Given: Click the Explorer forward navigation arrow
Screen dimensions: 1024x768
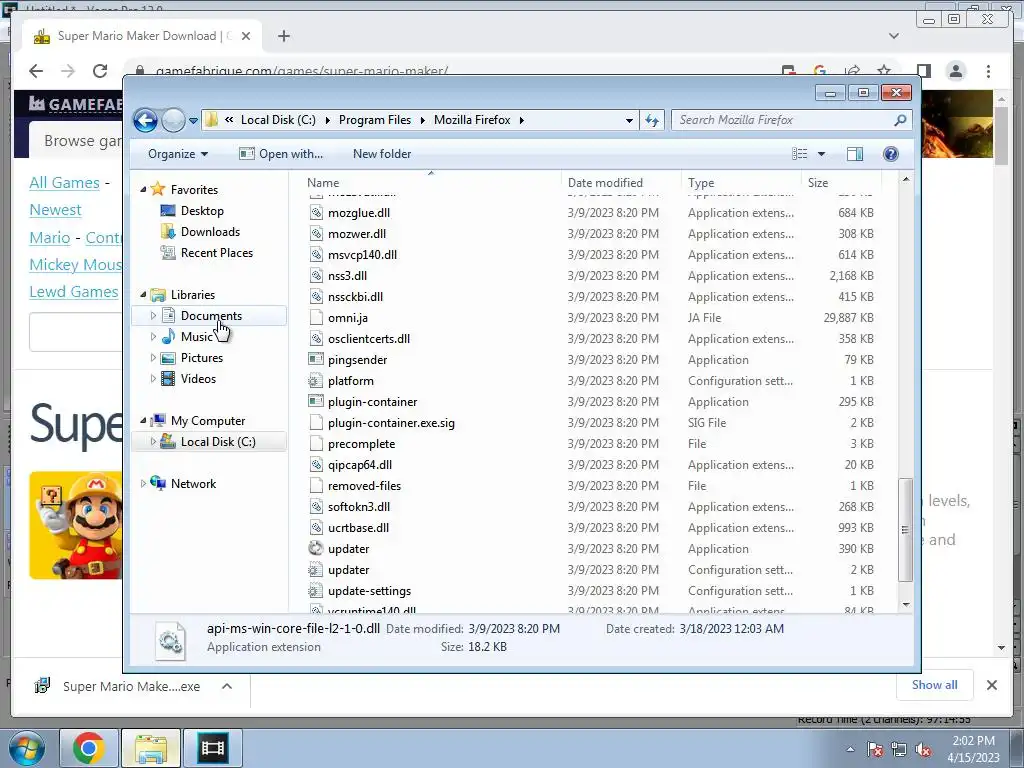Looking at the screenshot, I should click(173, 120).
